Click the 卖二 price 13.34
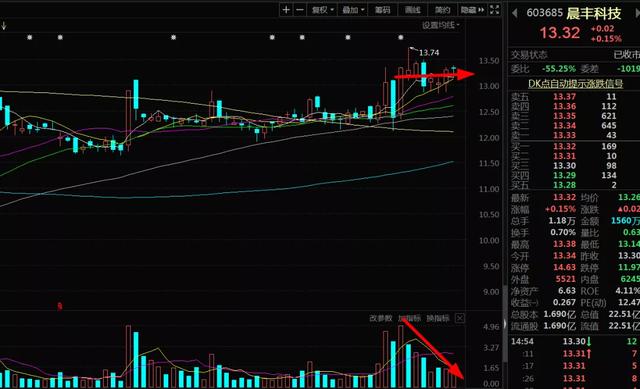The height and width of the screenshot is (389, 640). tap(564, 126)
